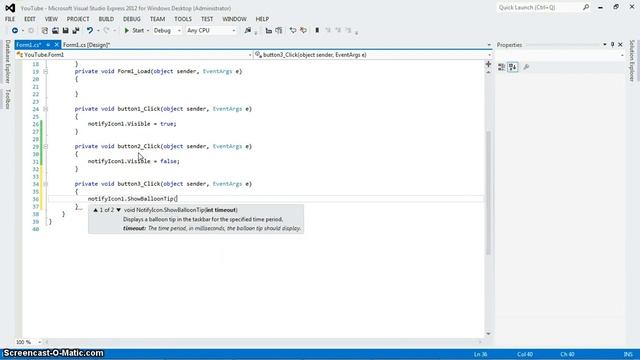Click the Property Pages wrench icon
Image resolution: width=640 pixels, height=360 pixels.
[x=526, y=67]
